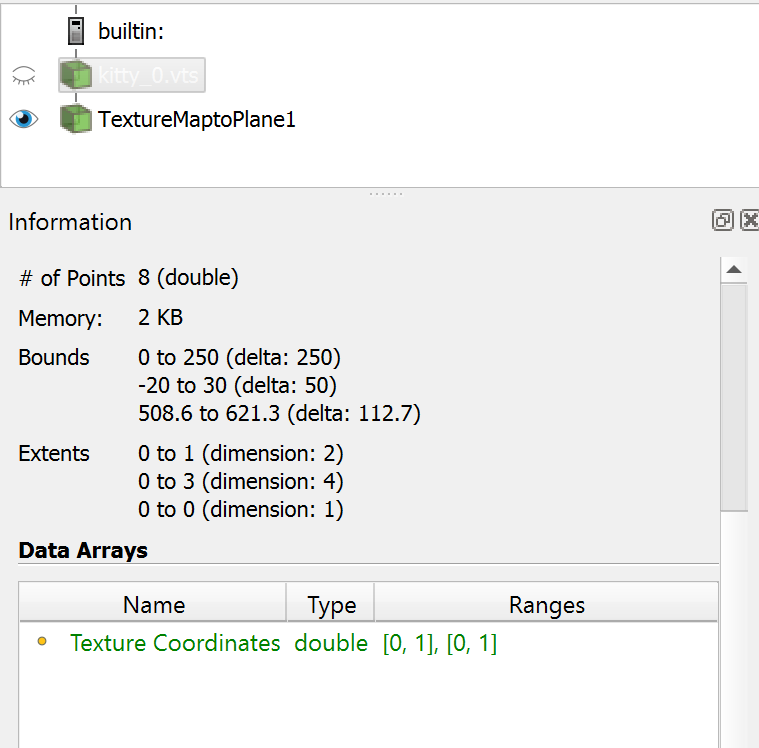
Task: Sort data arrays by Type column
Action: pos(331,605)
